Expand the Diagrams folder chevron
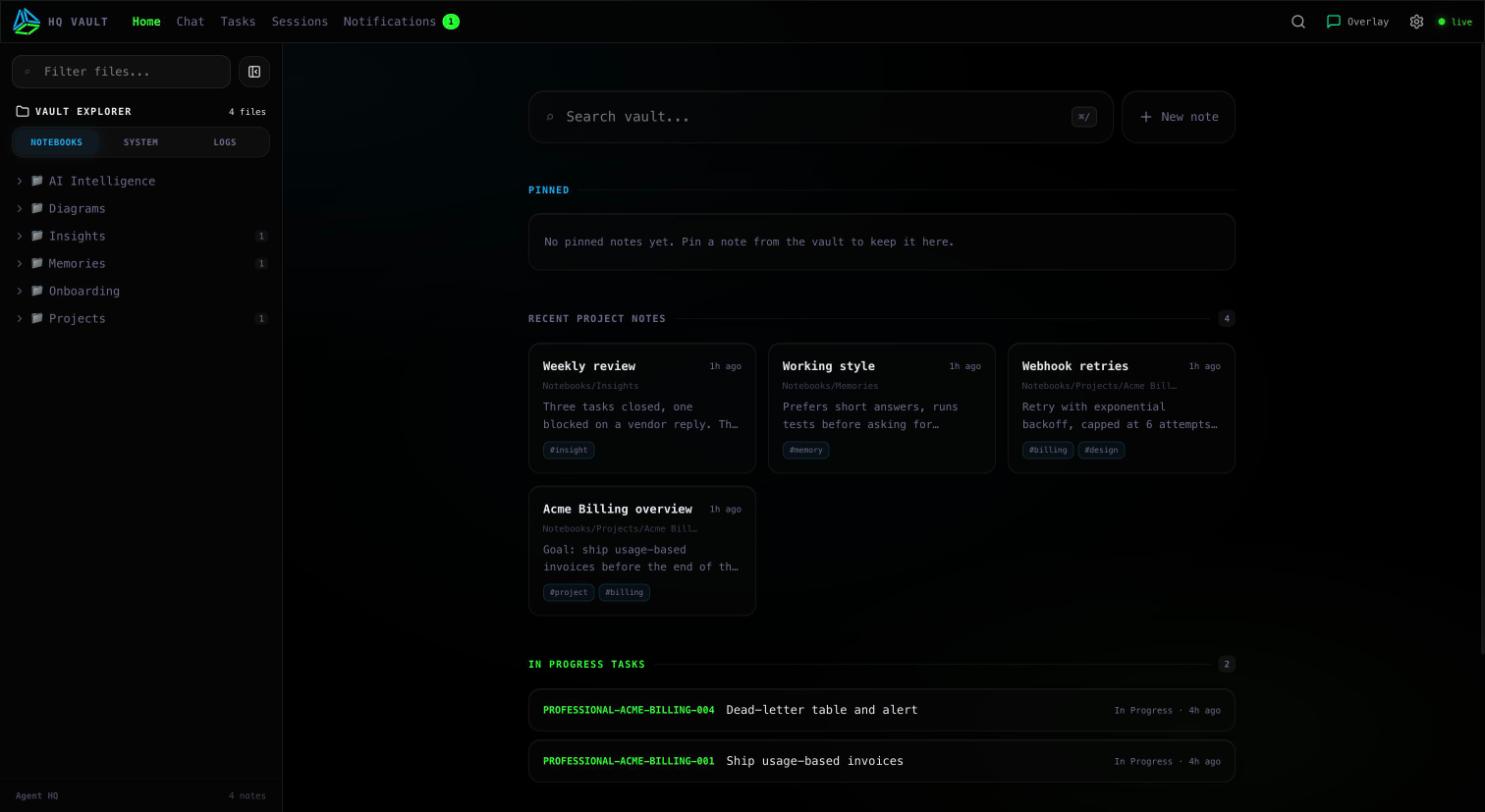 (19, 208)
